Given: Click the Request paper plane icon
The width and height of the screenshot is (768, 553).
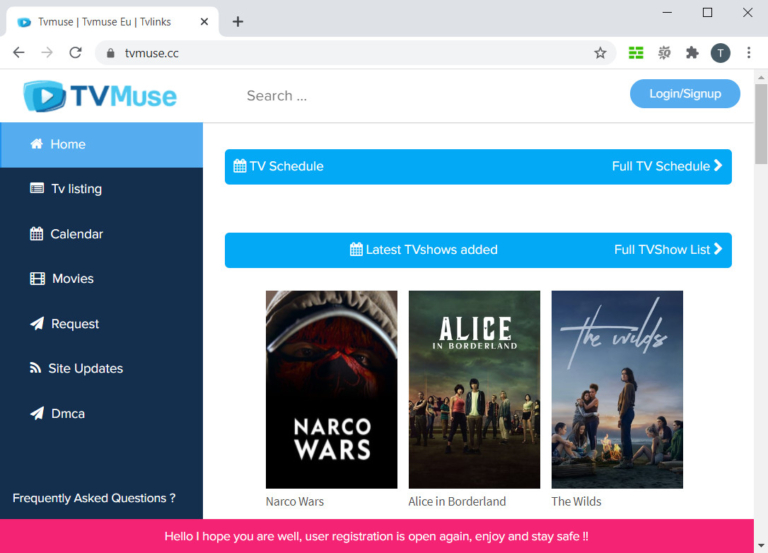Looking at the screenshot, I should [37, 324].
